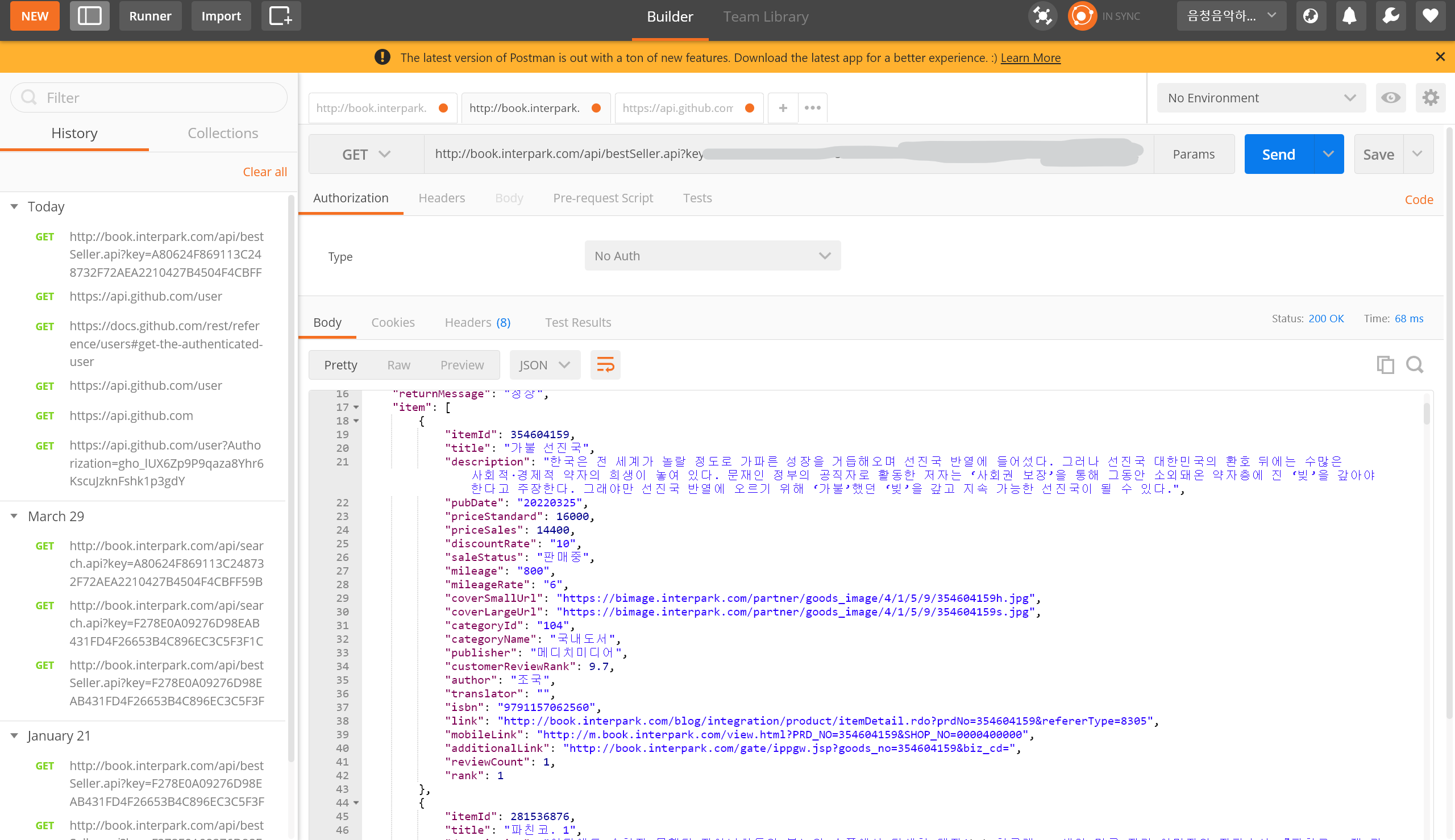Dismiss the update banner with the X
The height and width of the screenshot is (840, 1455).
click(x=1440, y=56)
